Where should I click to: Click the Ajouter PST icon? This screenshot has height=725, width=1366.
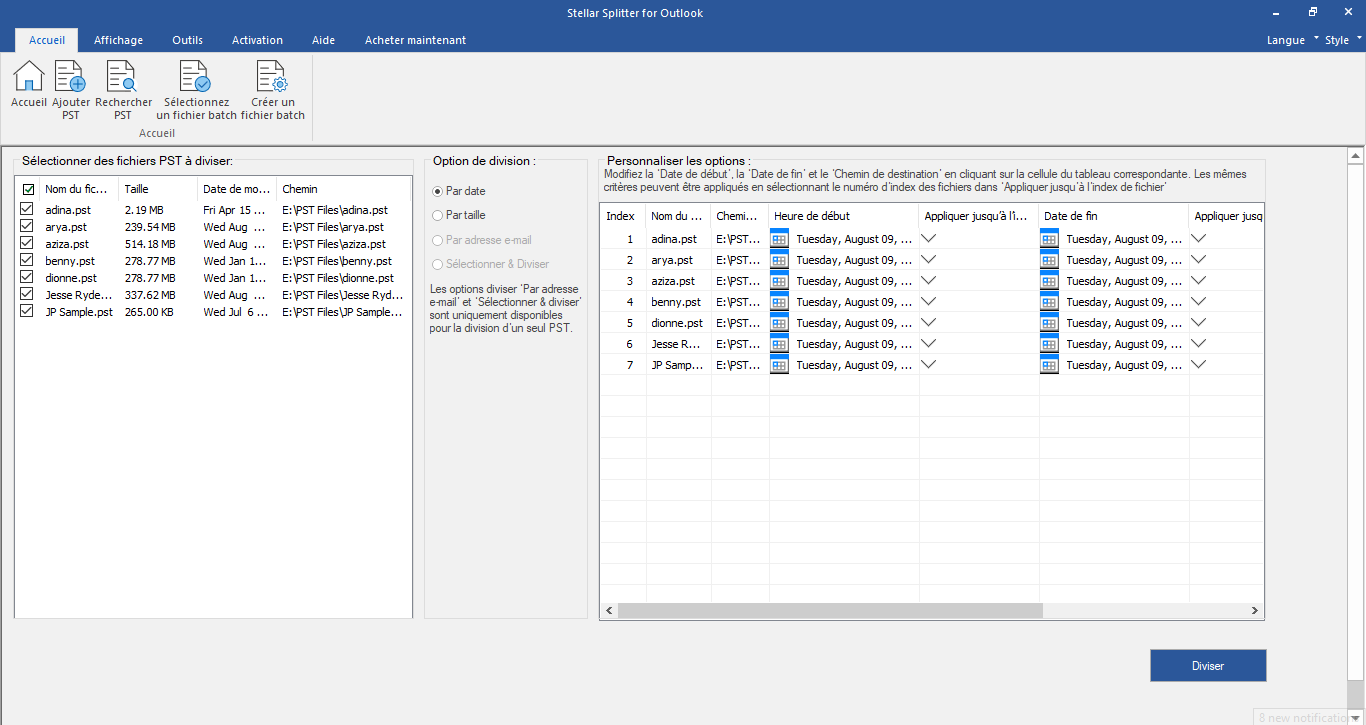tap(70, 76)
